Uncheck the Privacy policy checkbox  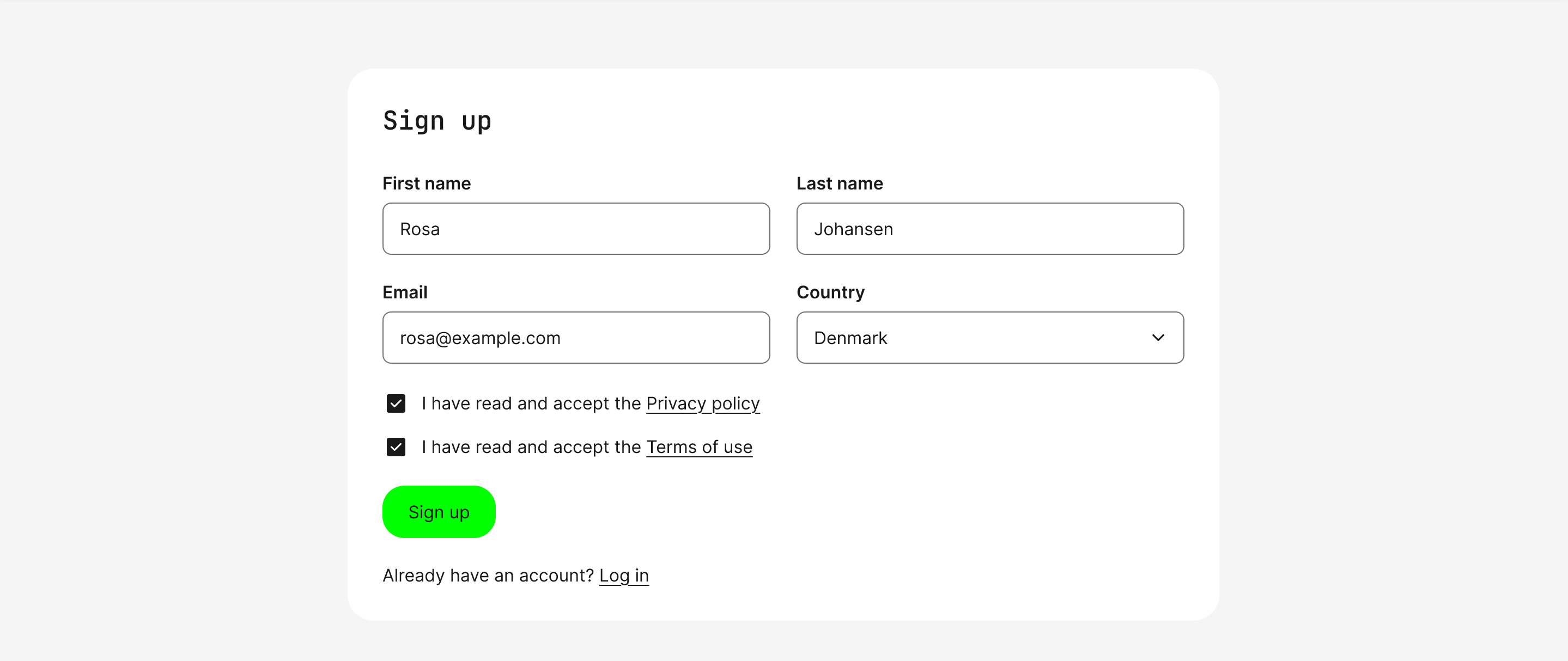click(x=396, y=404)
